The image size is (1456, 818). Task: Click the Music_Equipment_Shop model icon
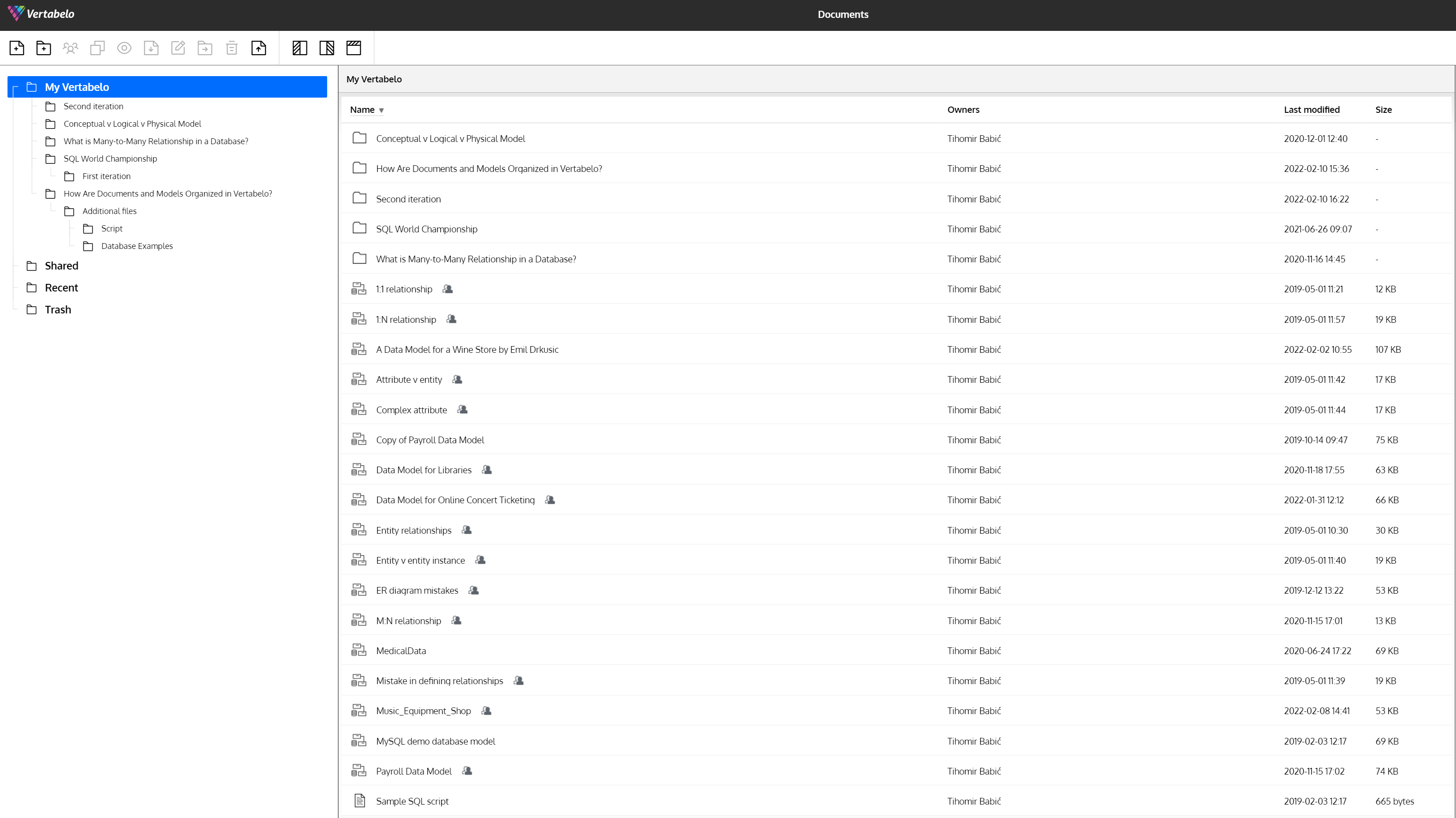click(x=358, y=711)
